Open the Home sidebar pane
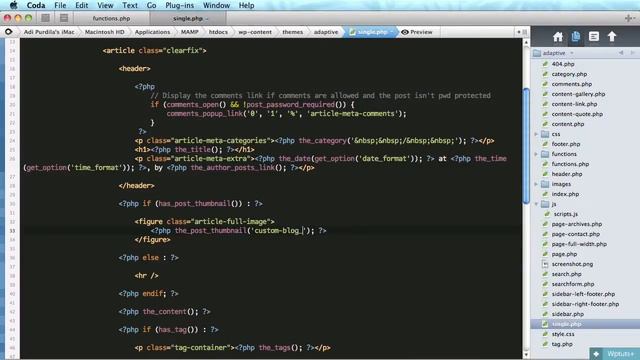 pyautogui.click(x=558, y=37)
